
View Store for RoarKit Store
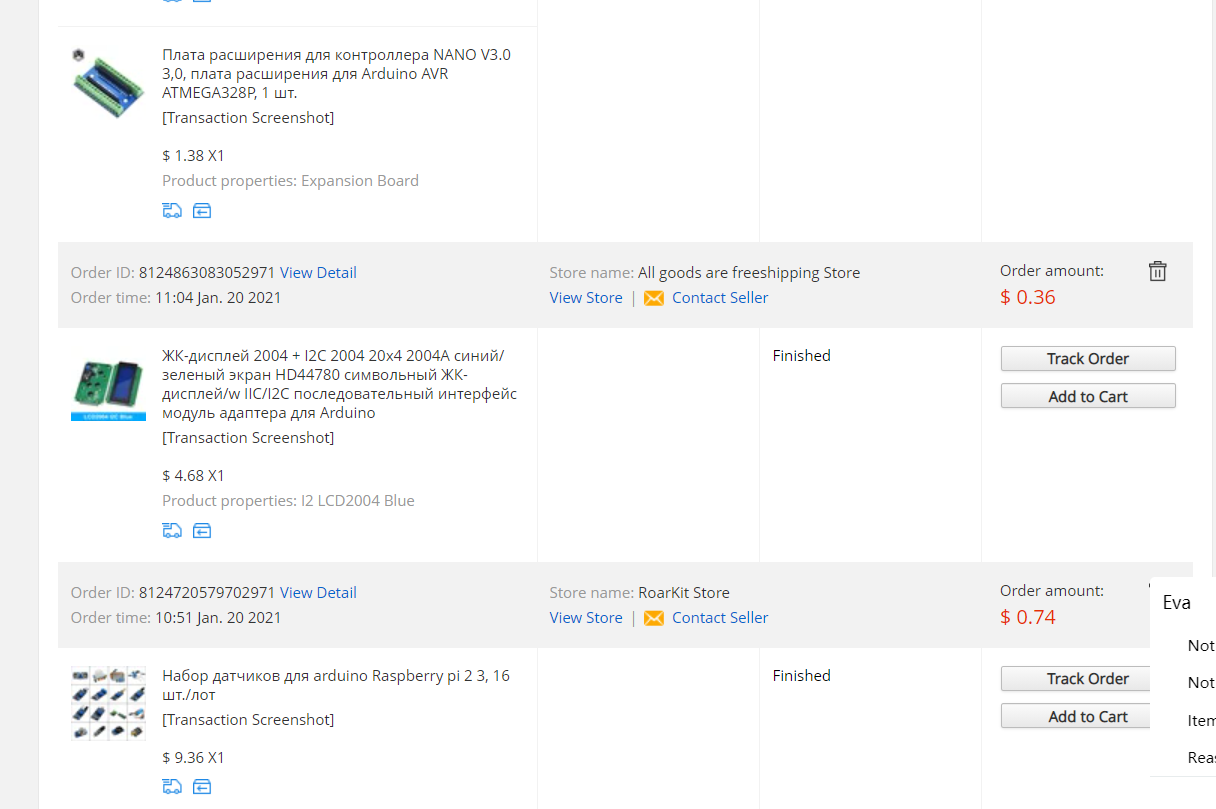586,618
